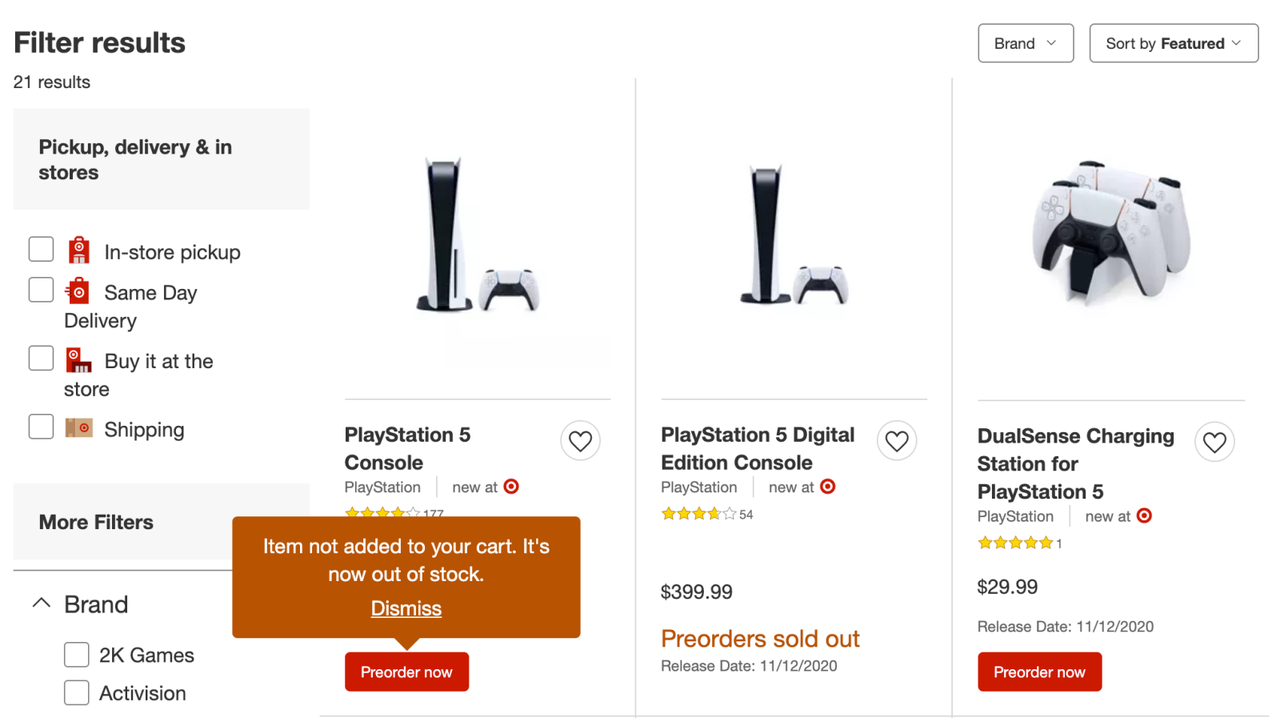Open the Brand dropdown at top
Viewport: 1280px width, 718px height.
coord(1025,43)
